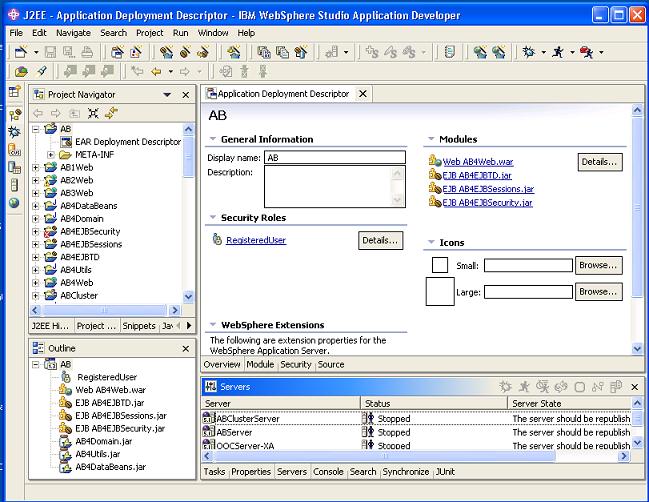
Task: Click the Run running-man toolbar icon
Action: 558,52
